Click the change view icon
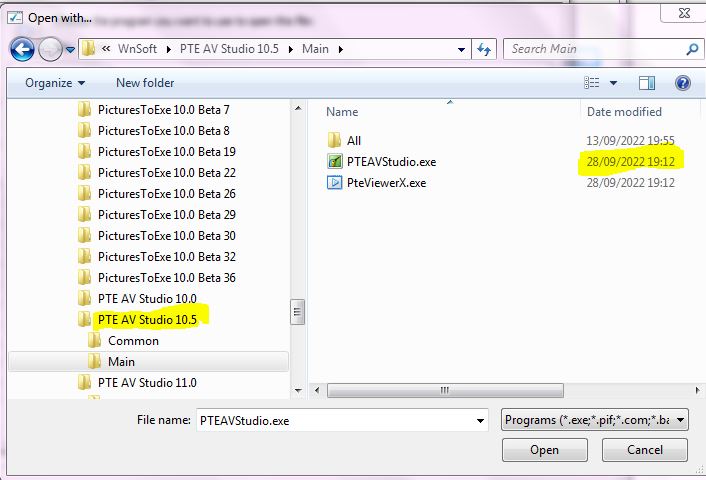 pos(592,83)
